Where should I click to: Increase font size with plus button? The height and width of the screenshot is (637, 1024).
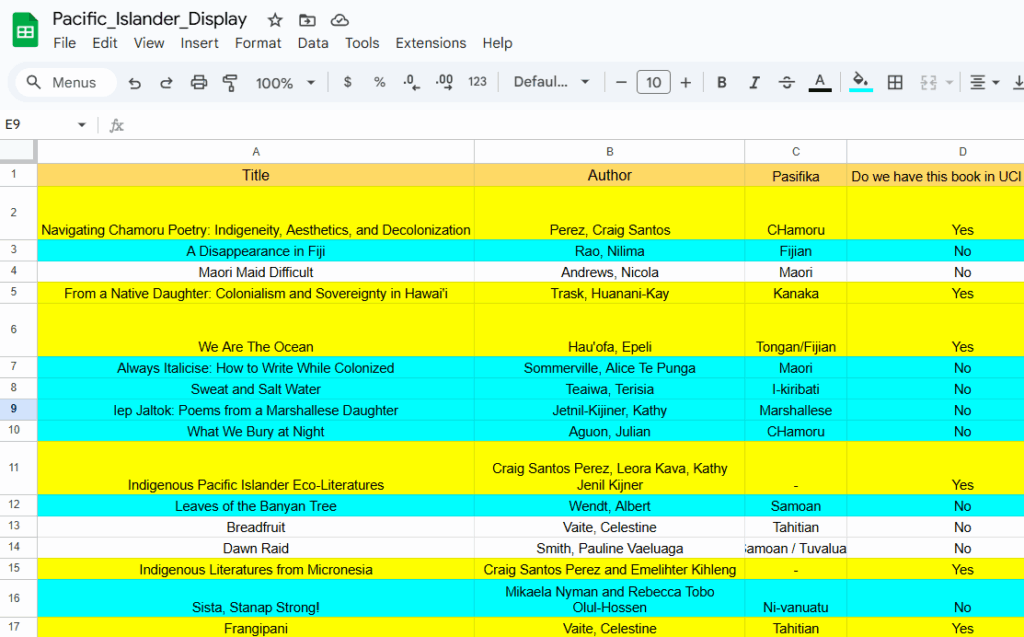pyautogui.click(x=685, y=83)
